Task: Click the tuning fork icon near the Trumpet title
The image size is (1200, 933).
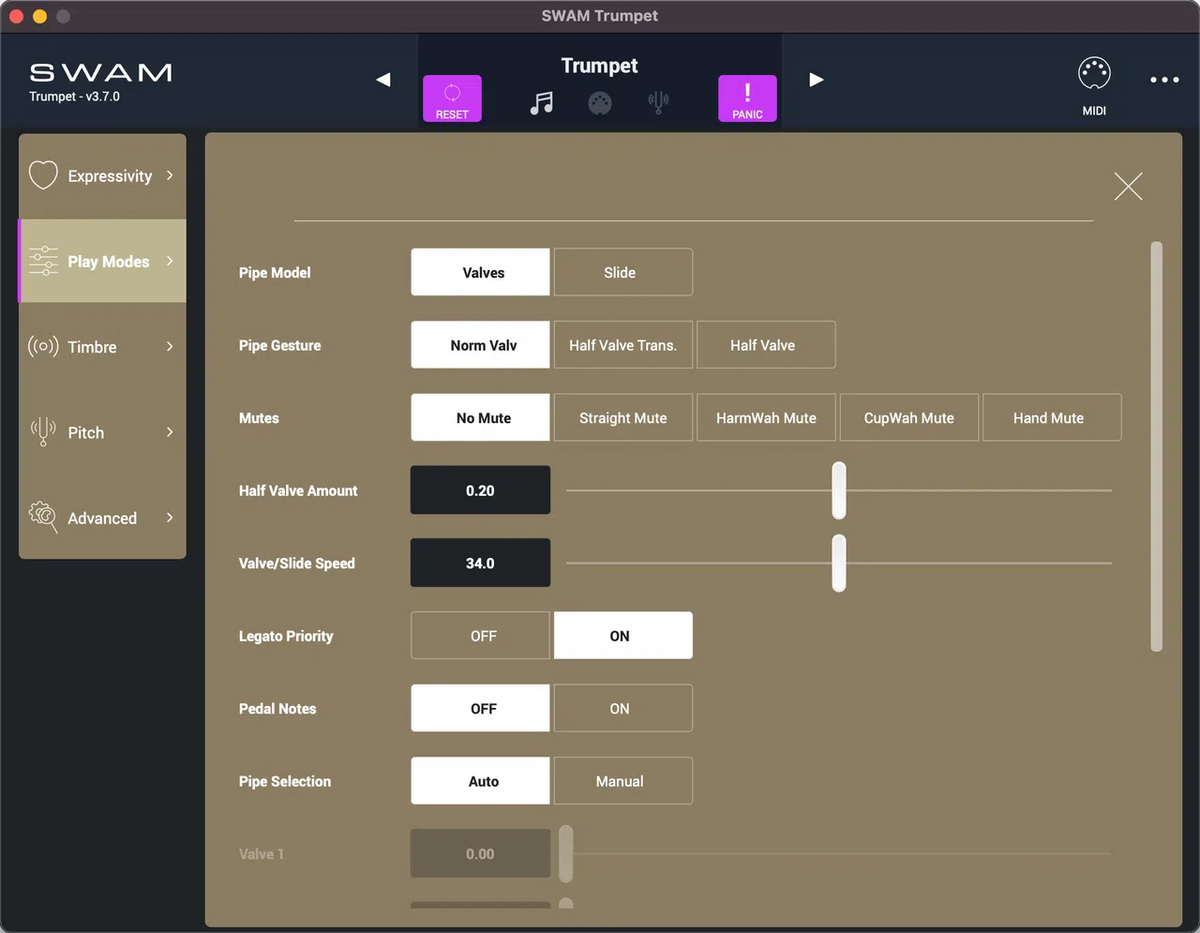Action: click(x=658, y=103)
